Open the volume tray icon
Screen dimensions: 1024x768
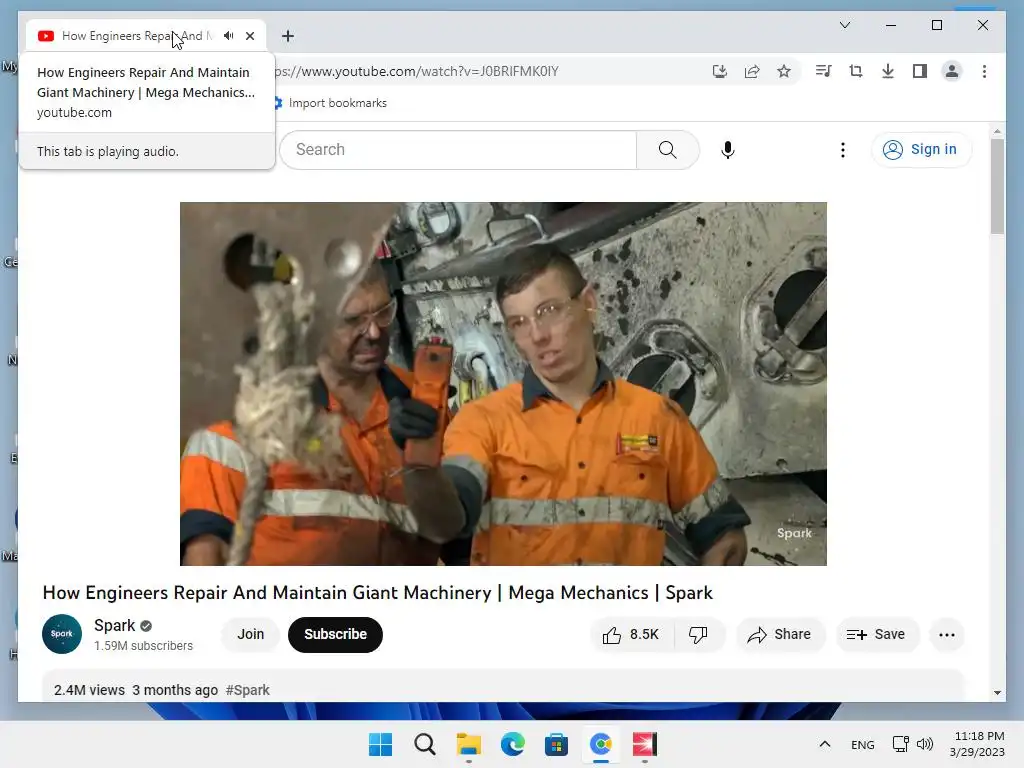tap(925, 744)
